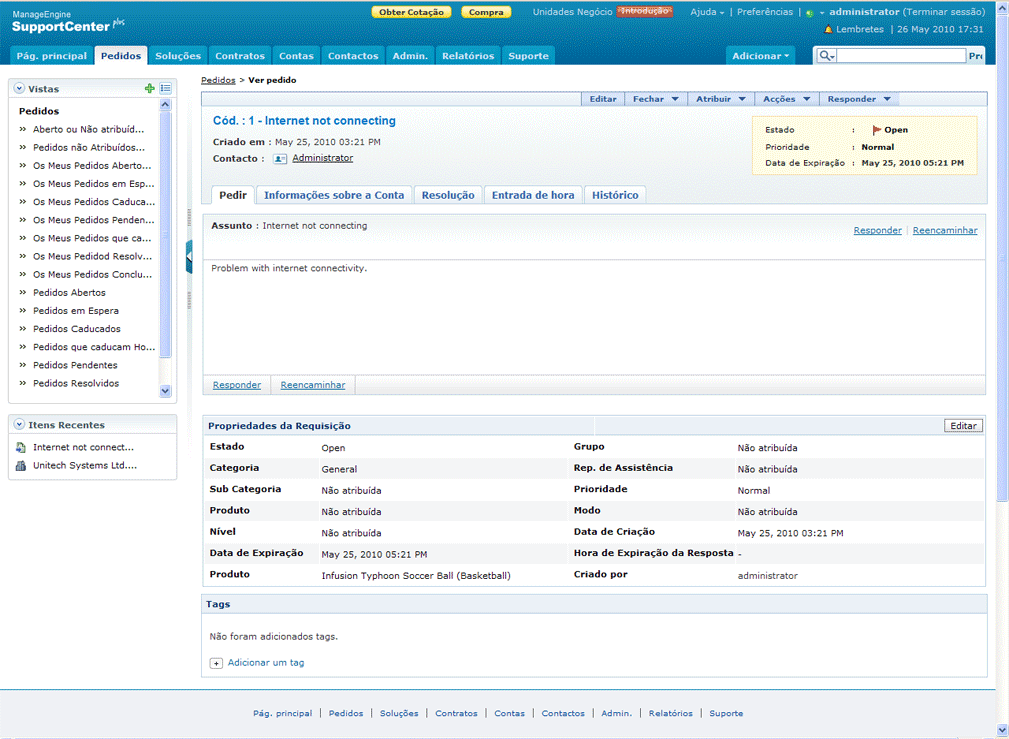
Task: Open the Administrator contact link
Action: point(322,158)
